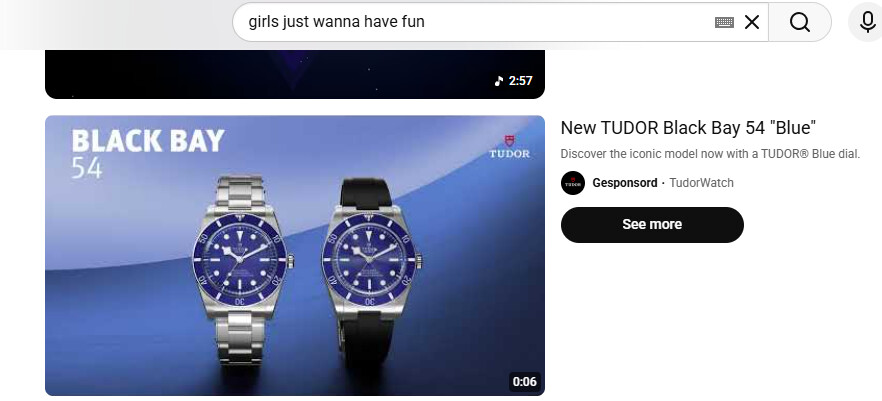Open 'New TUDOR Black Bay 54 "Blue"' title
This screenshot has height=401, width=882.
pos(688,128)
